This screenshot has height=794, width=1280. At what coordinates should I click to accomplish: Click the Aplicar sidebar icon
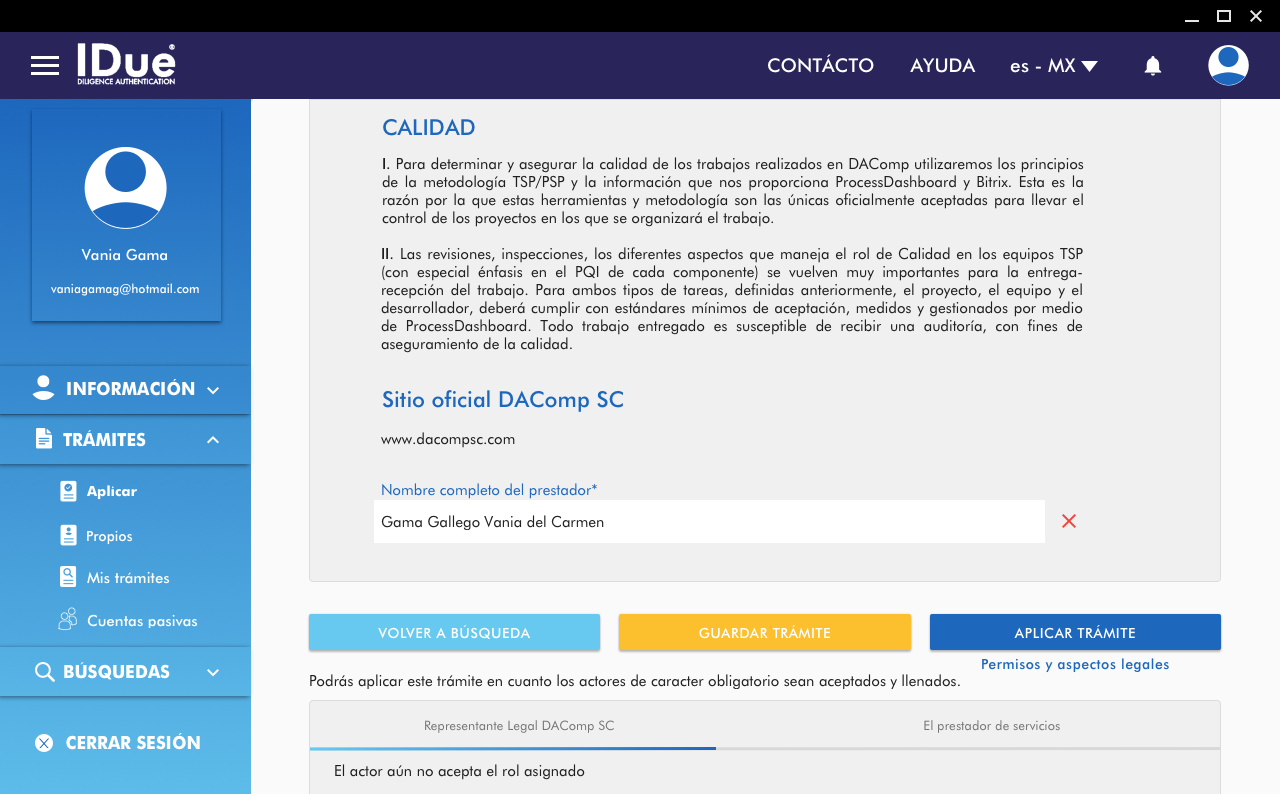pos(68,491)
